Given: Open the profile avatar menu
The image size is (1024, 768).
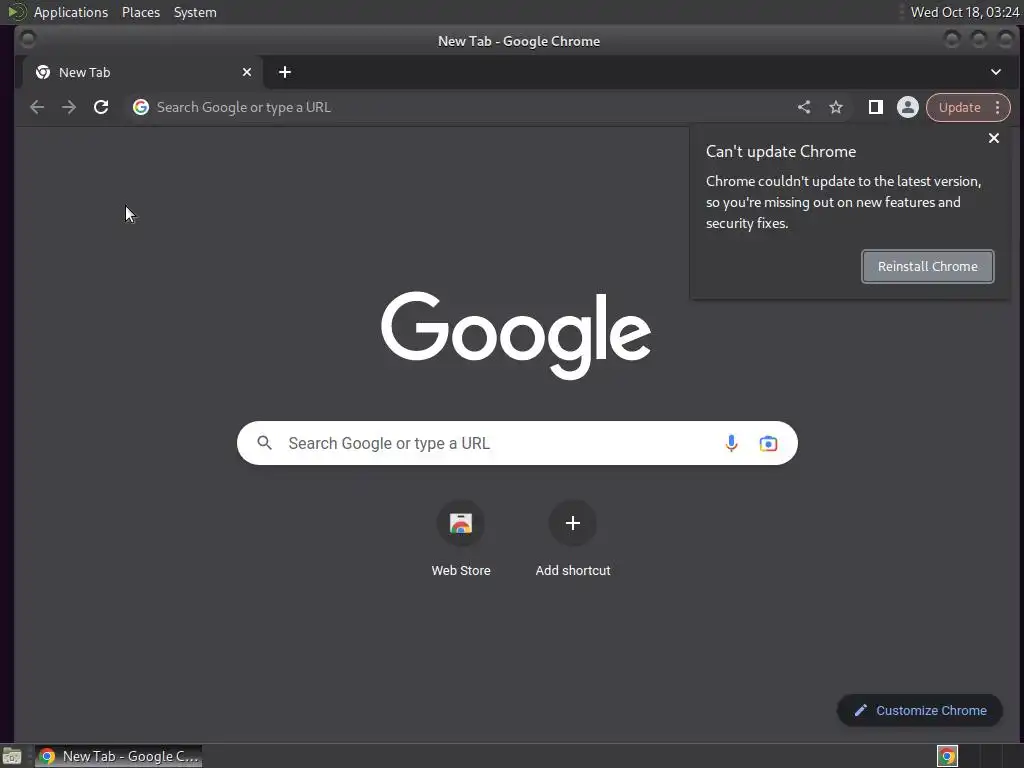Looking at the screenshot, I should coord(908,107).
